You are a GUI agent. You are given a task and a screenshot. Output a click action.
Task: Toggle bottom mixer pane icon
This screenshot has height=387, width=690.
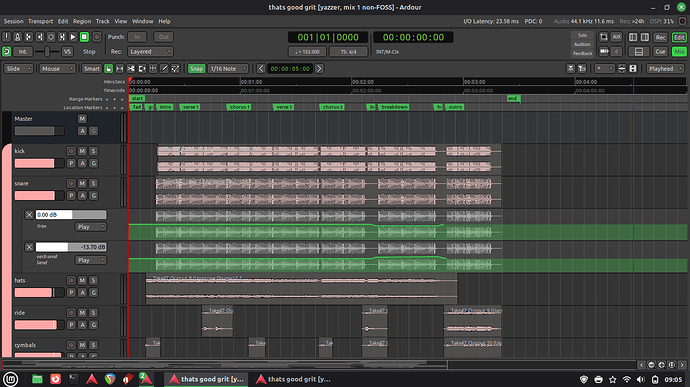point(639,52)
